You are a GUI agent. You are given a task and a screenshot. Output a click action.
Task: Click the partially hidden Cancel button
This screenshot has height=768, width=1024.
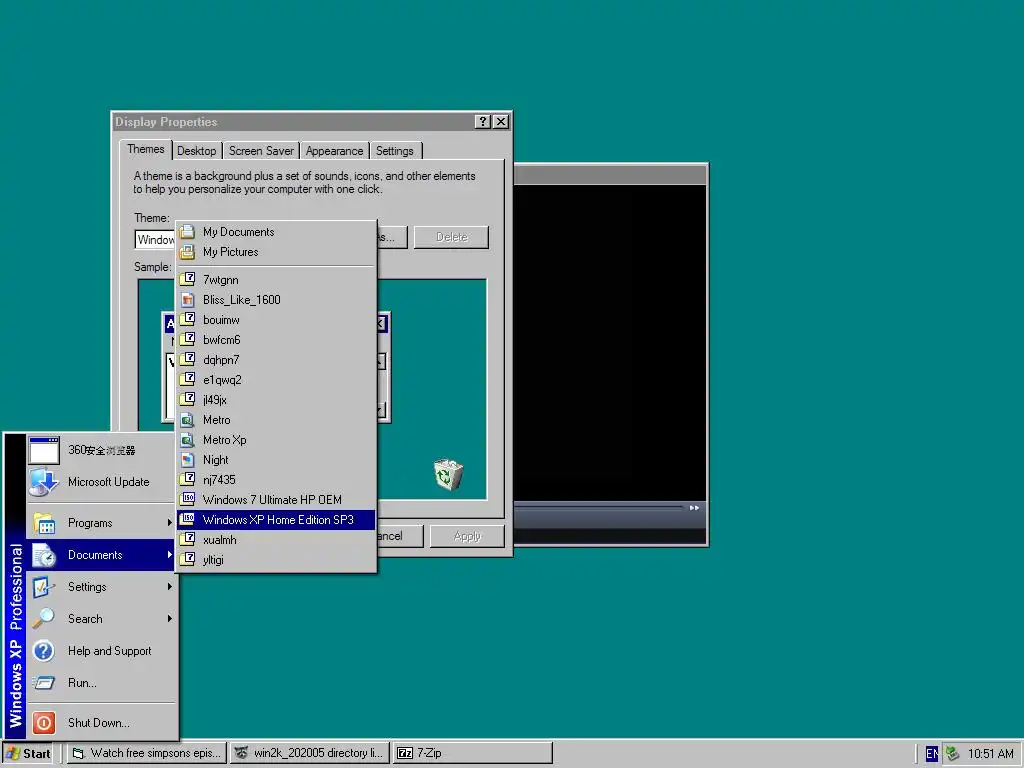tap(400, 536)
